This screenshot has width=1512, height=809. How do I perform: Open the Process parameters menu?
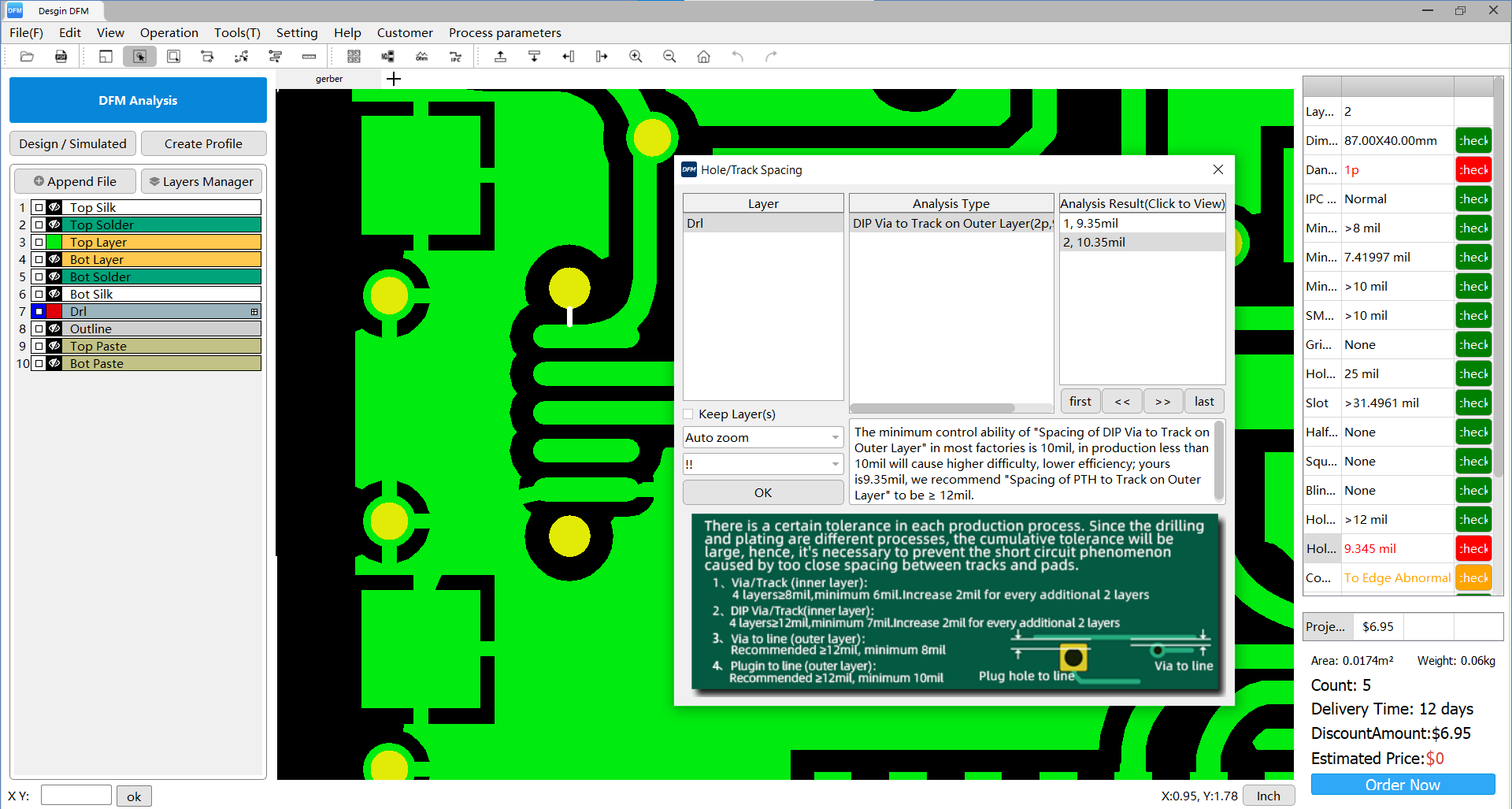505,32
